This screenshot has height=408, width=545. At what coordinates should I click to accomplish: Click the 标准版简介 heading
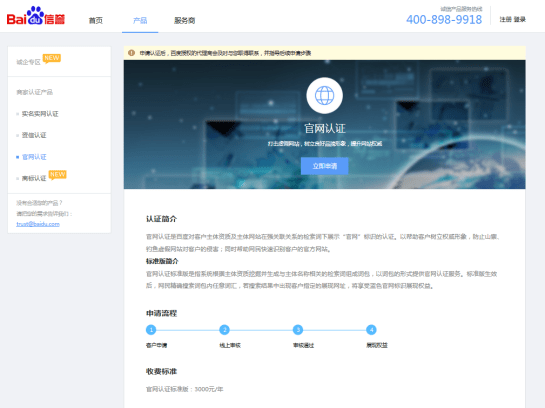coord(162,261)
